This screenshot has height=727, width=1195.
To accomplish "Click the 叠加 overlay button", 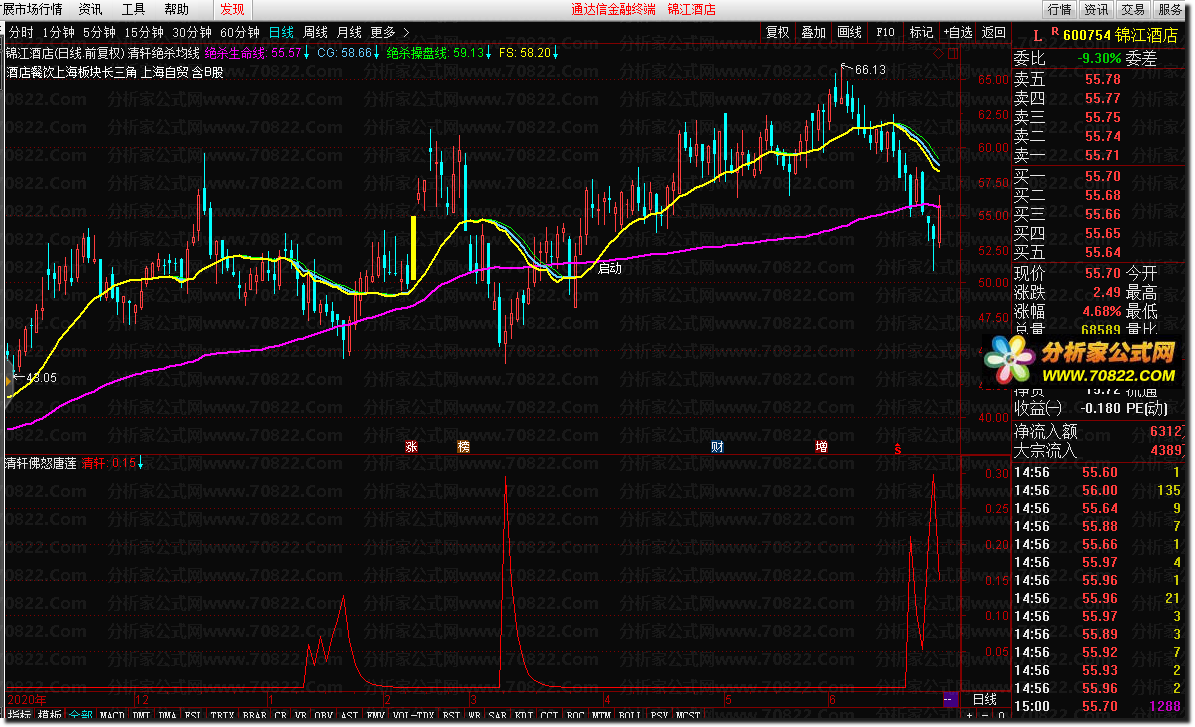I will point(813,32).
